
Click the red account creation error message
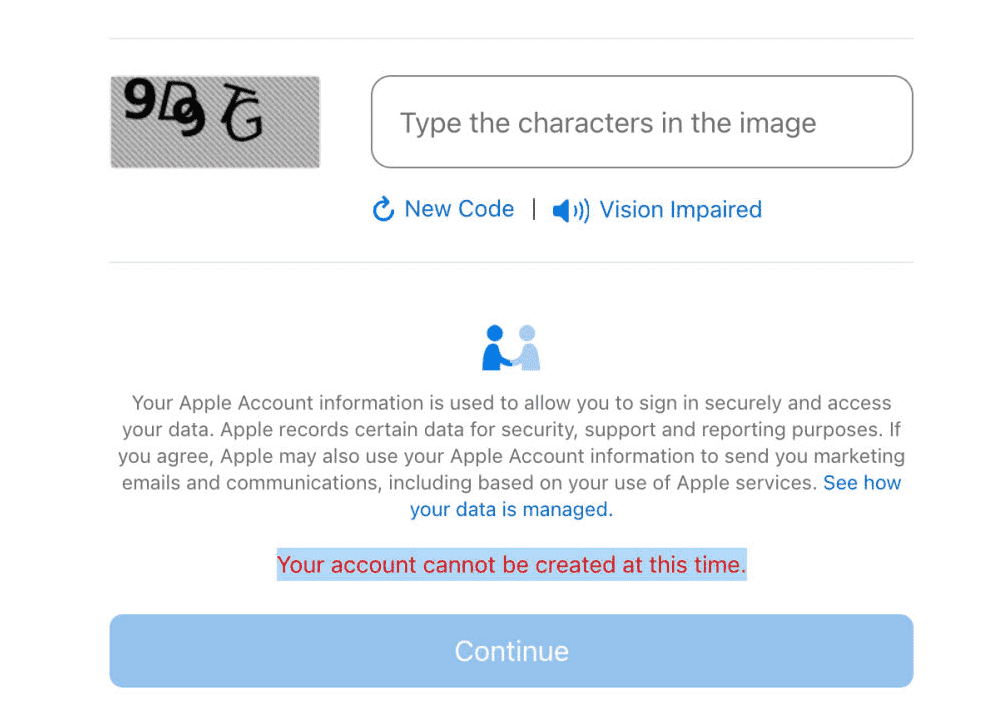click(511, 565)
